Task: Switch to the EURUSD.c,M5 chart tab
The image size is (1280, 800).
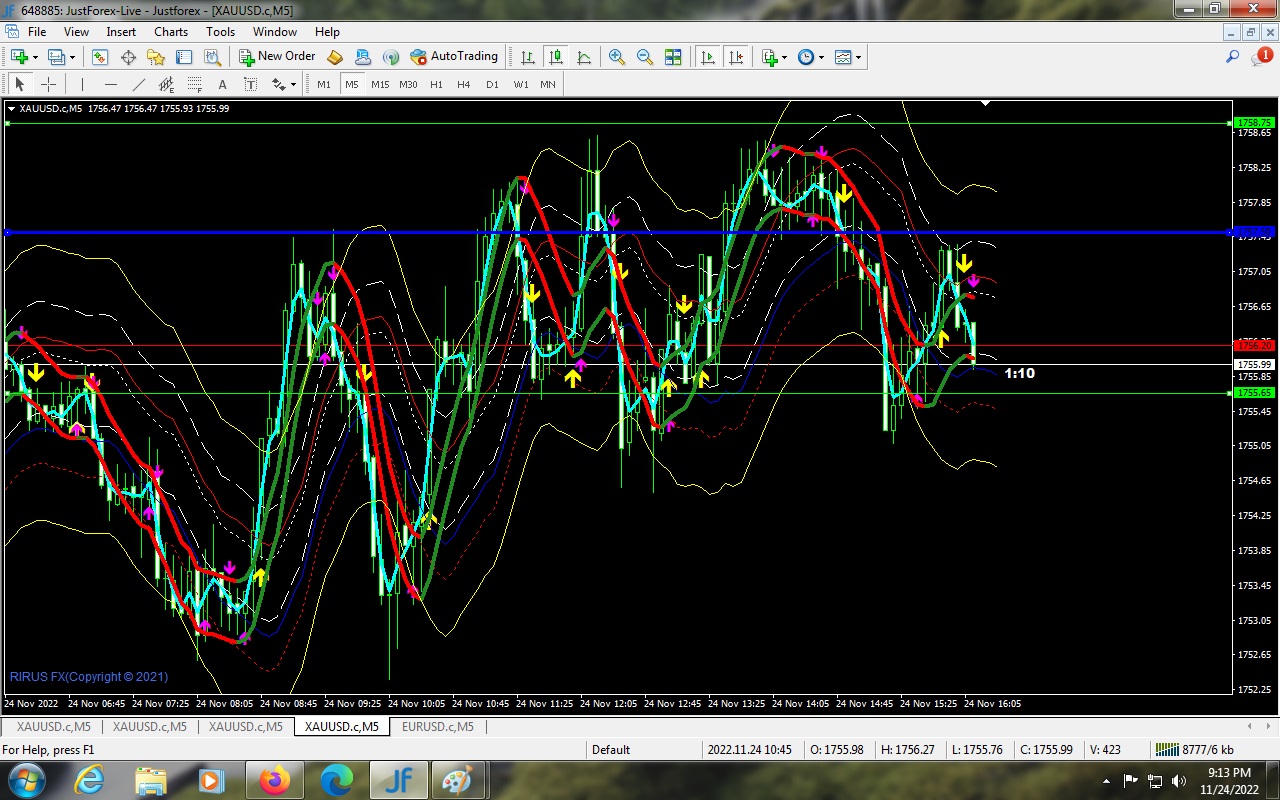Action: (437, 727)
